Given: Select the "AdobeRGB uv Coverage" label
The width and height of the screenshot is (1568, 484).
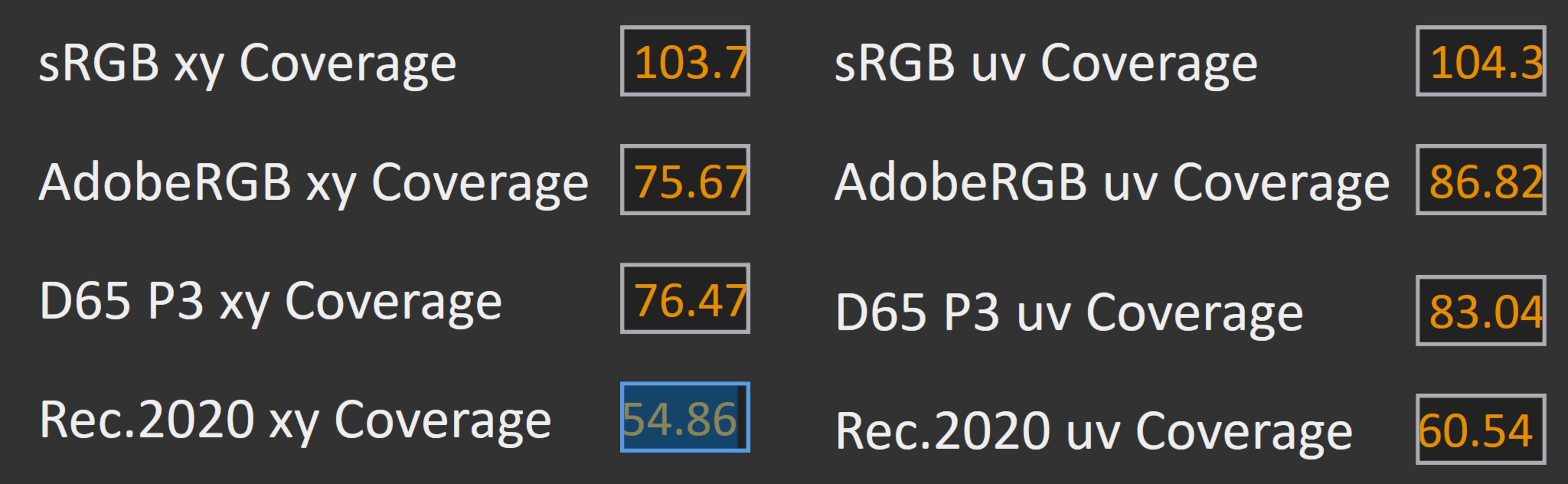Looking at the screenshot, I should [1111, 182].
